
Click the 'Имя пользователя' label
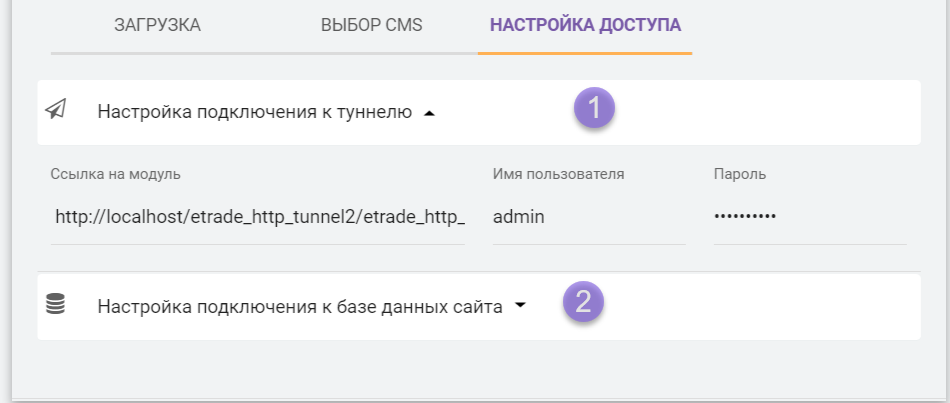point(559,174)
